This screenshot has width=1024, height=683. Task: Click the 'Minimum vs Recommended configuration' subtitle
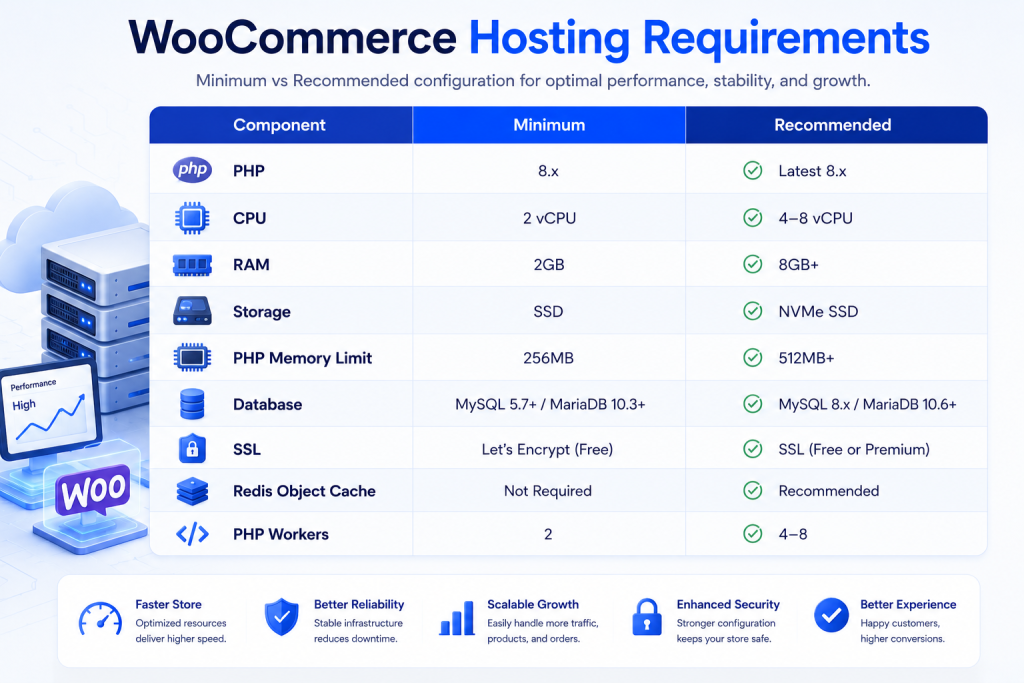coord(533,81)
